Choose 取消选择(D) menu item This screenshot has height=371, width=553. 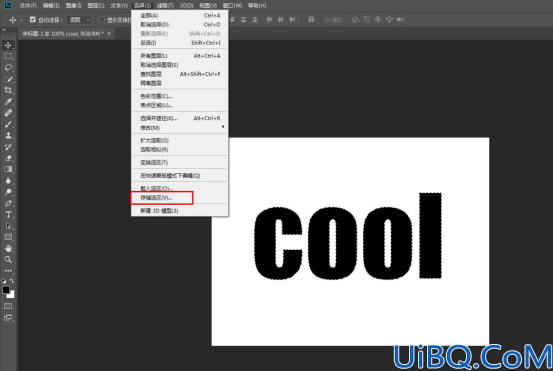click(180, 24)
